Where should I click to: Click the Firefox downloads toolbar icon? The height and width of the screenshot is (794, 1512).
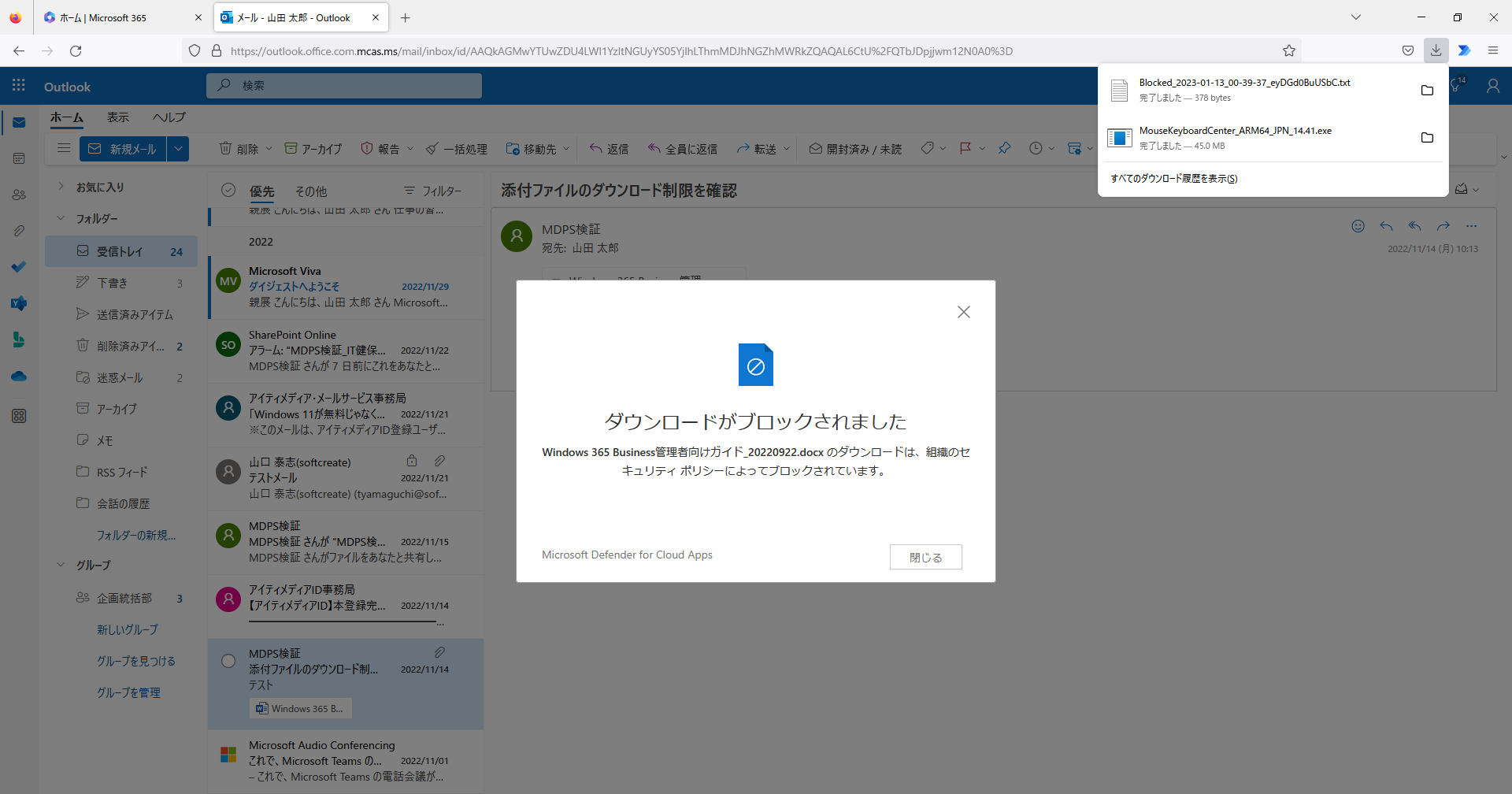(x=1436, y=50)
